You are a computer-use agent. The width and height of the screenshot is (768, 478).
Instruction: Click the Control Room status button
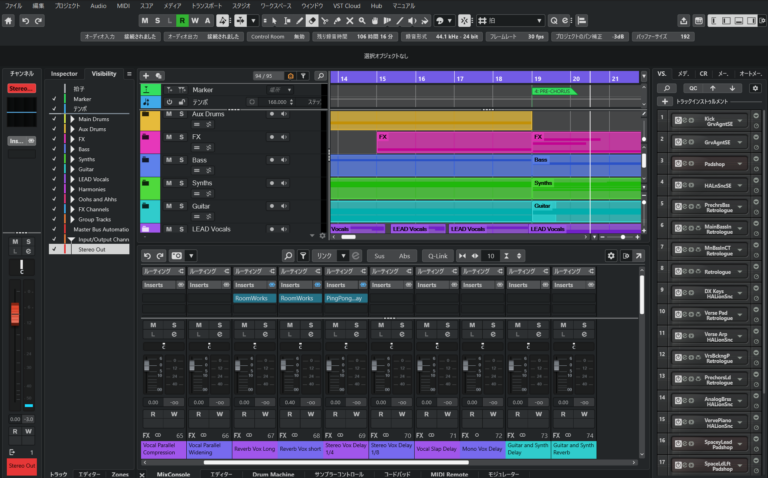[278, 37]
